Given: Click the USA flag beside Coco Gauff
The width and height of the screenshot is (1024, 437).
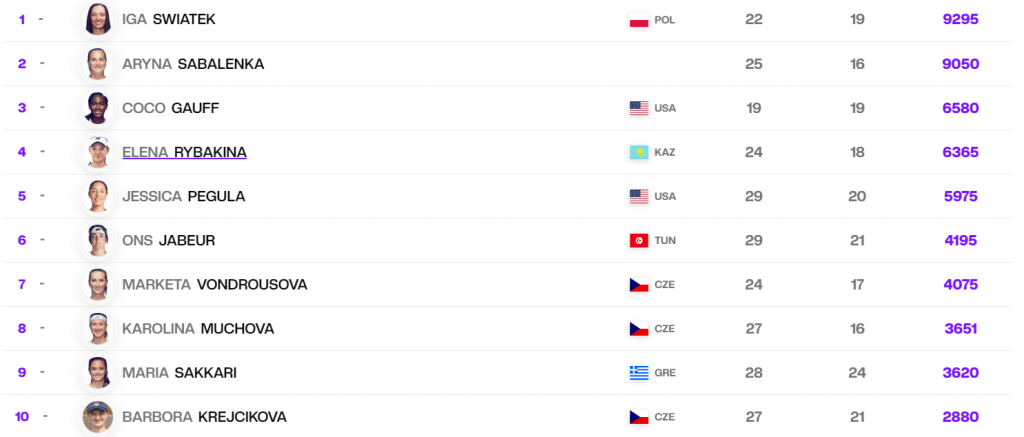Looking at the screenshot, I should [x=639, y=108].
